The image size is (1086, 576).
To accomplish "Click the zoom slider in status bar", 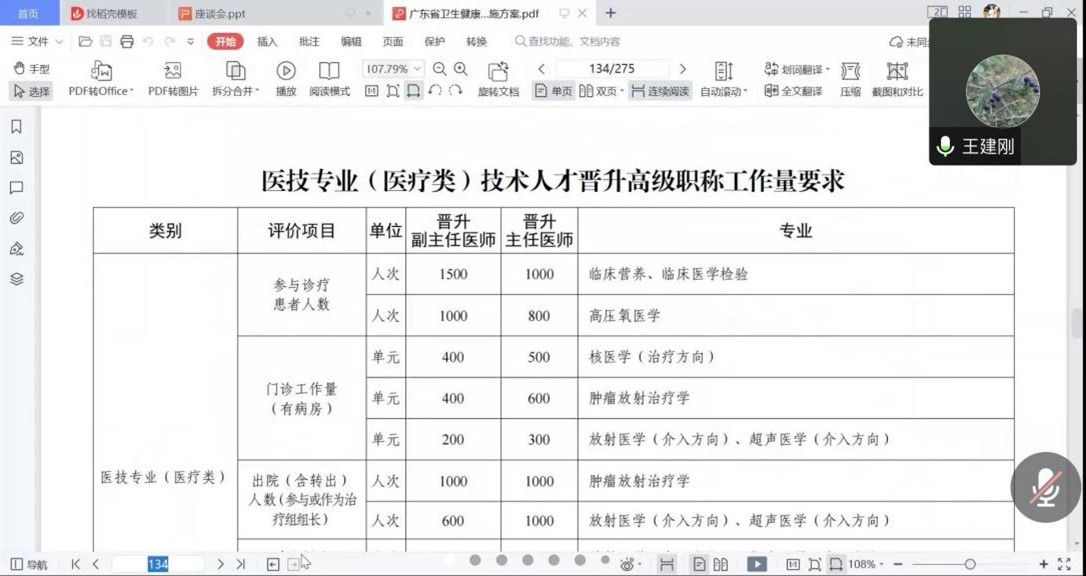I will click(x=969, y=564).
